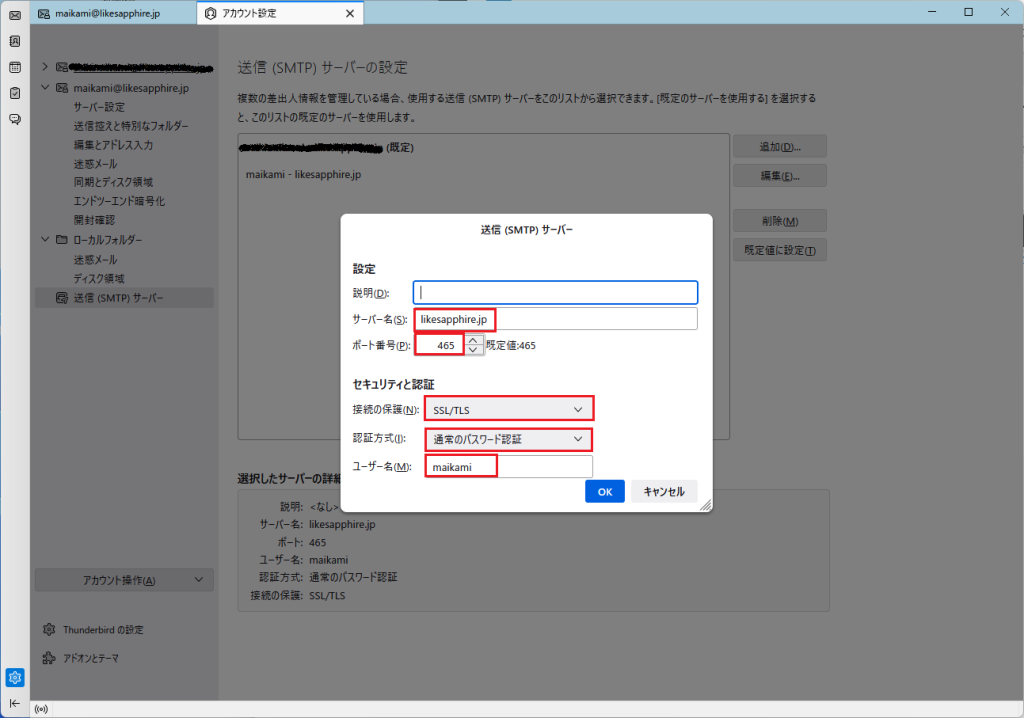Close the アカウント設定 tab
This screenshot has height=718, width=1024.
(x=349, y=13)
